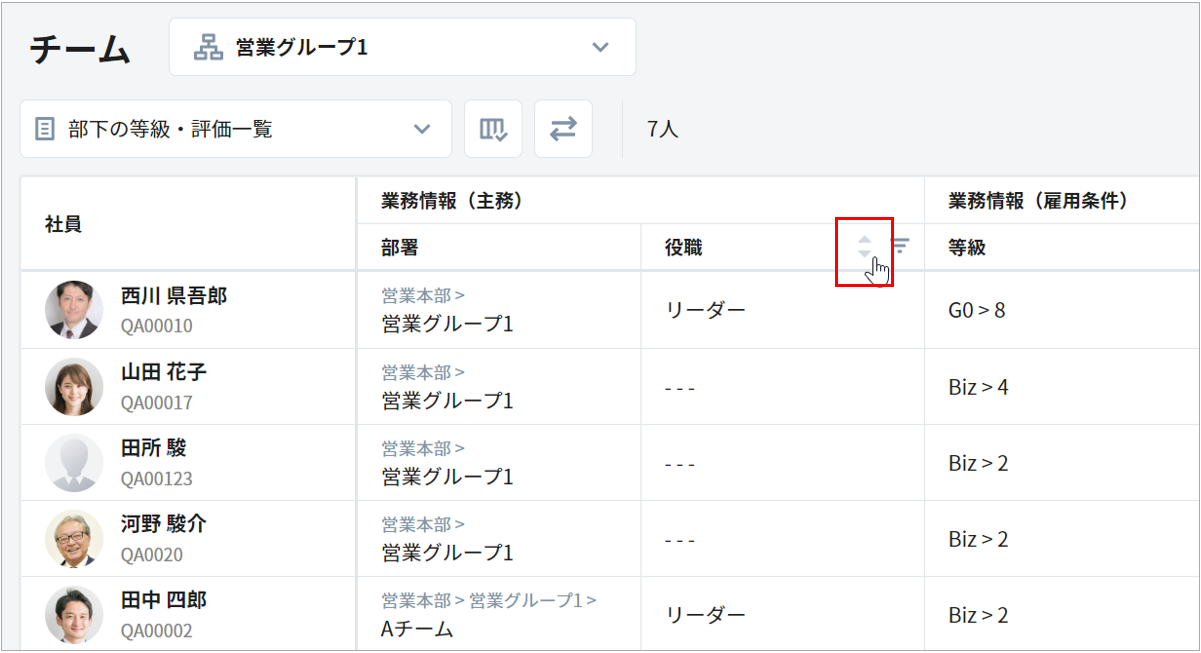1201x653 pixels.
Task: Click the document icon beside 部下の等級・評価一覧
Action: coord(44,129)
